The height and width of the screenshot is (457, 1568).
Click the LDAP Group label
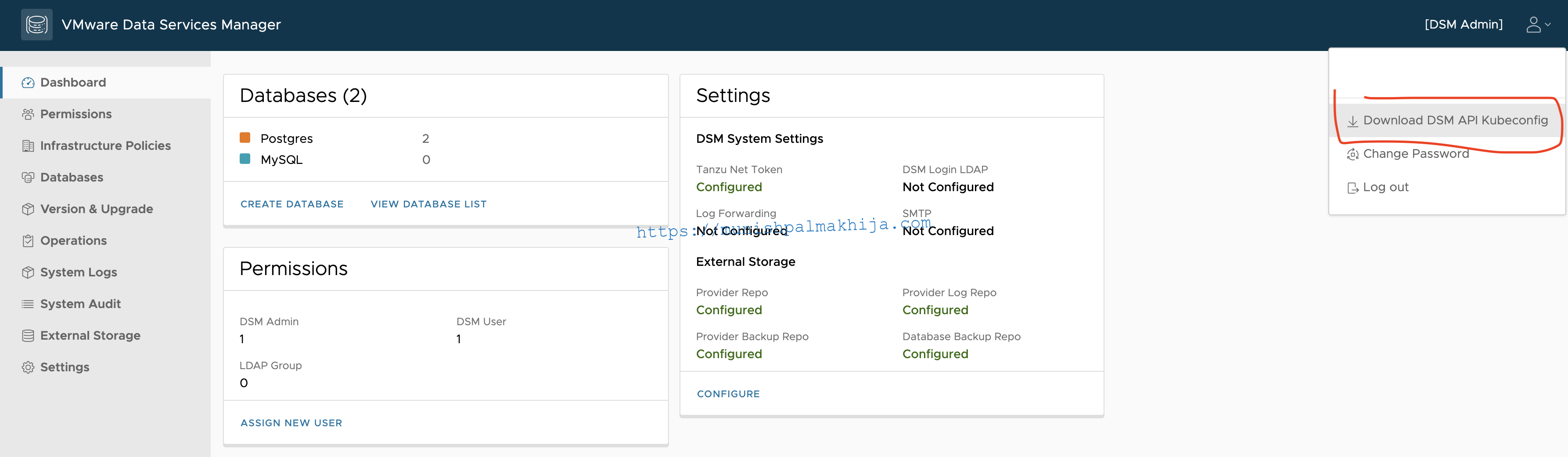270,366
